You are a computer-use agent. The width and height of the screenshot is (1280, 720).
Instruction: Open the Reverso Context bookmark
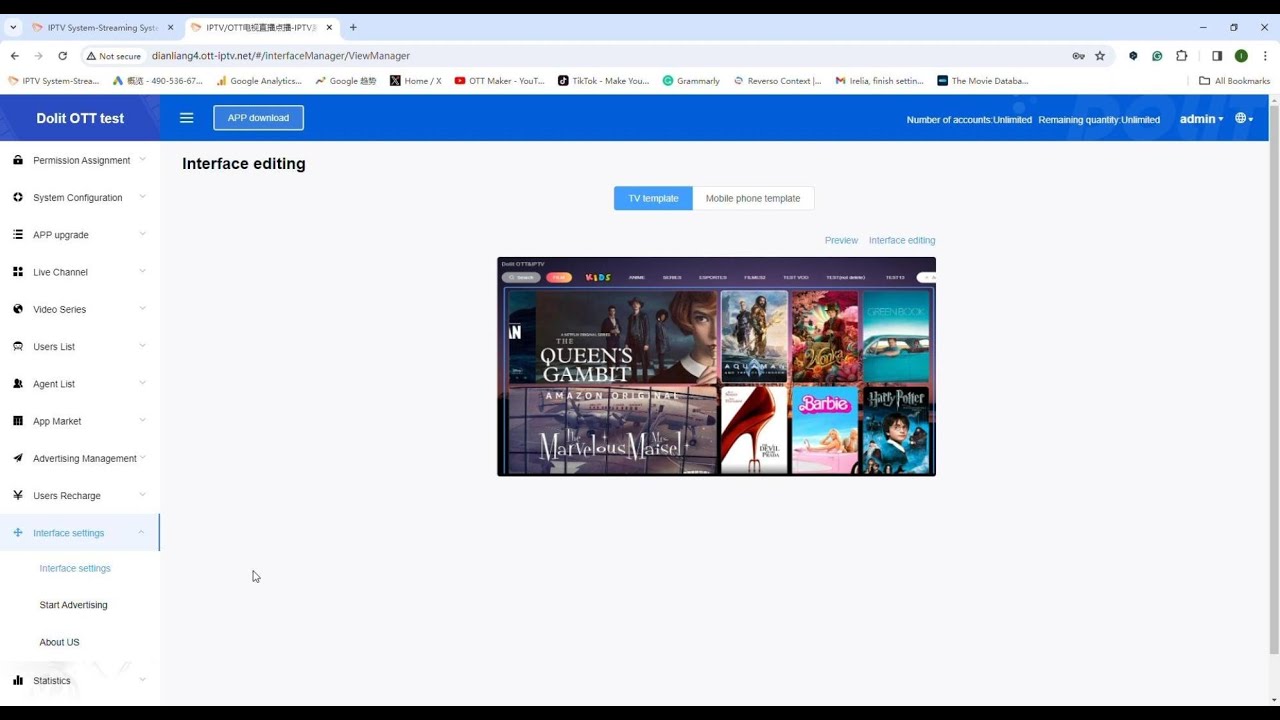coord(777,81)
